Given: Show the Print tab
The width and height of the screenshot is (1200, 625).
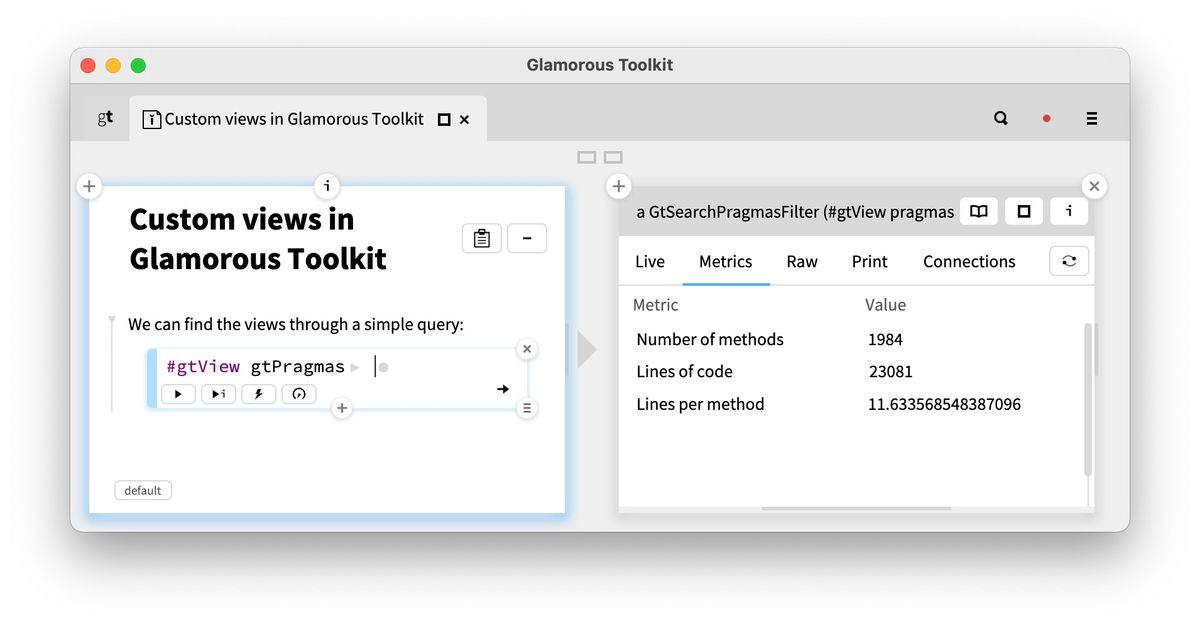Looking at the screenshot, I should (x=870, y=261).
